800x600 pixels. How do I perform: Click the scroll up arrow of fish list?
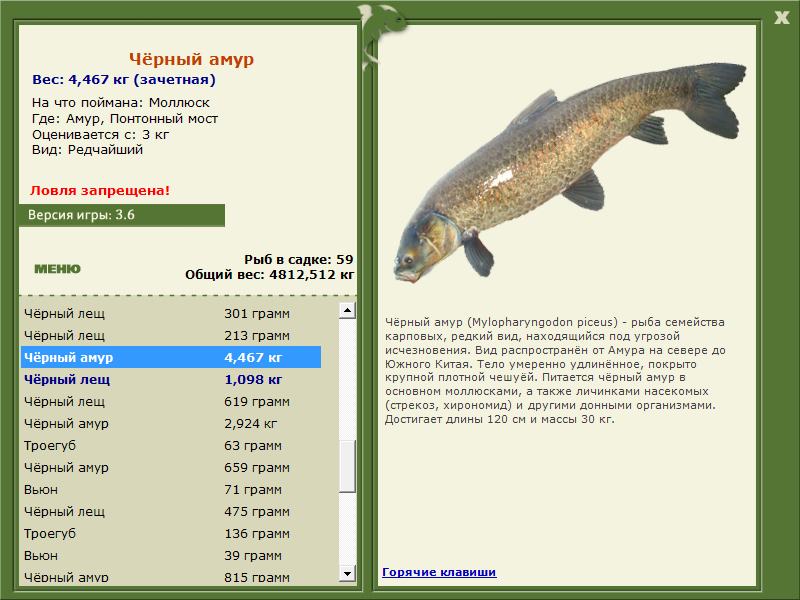coord(347,310)
